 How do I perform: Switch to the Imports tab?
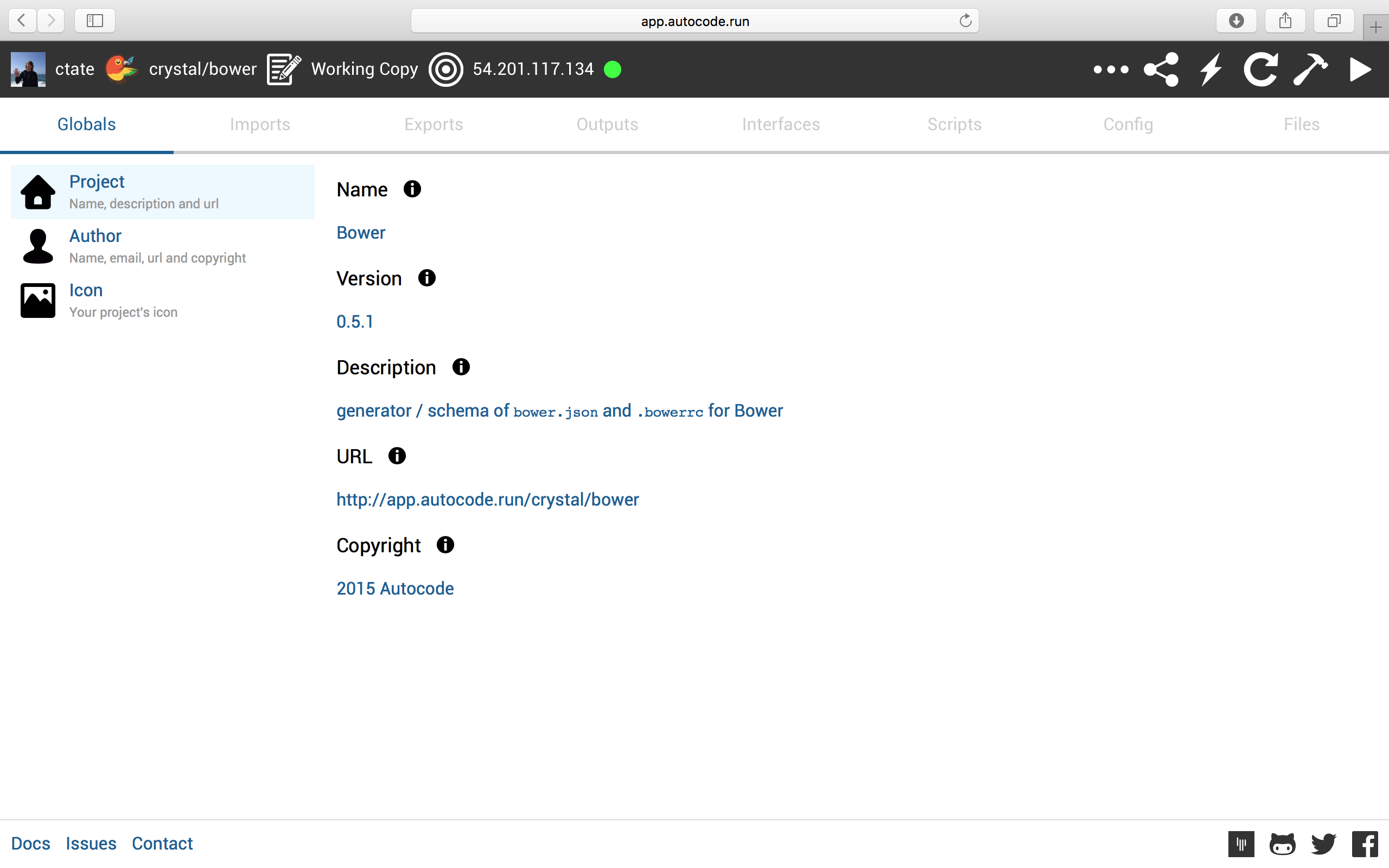click(260, 124)
